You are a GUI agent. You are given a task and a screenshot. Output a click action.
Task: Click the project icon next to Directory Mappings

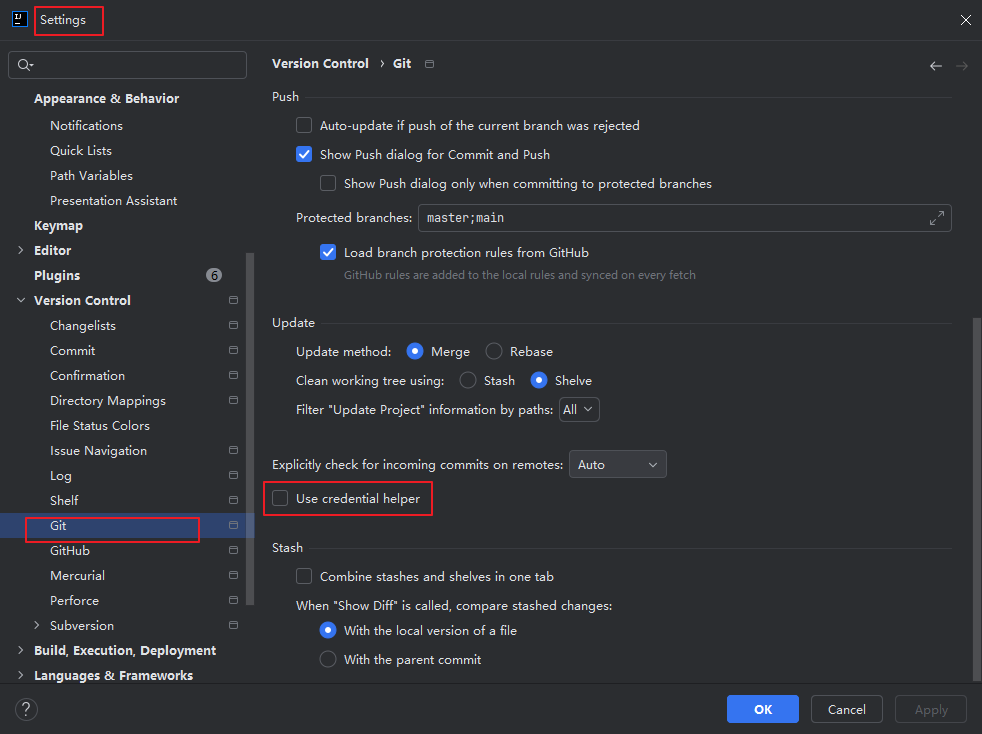click(234, 400)
